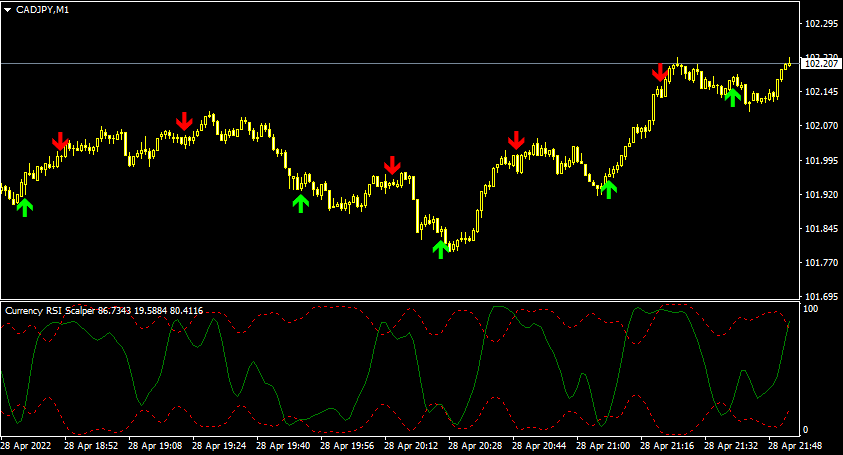Click the 101.695 price axis label
Image resolution: width=843 pixels, height=455 pixels.
pos(821,297)
